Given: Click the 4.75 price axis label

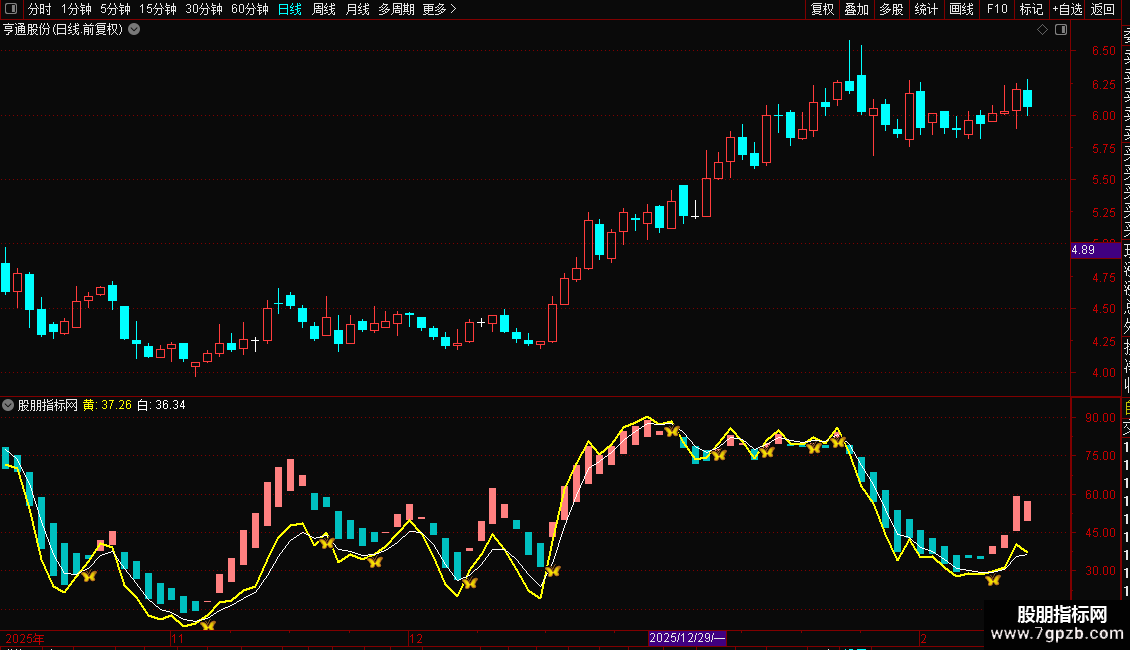Looking at the screenshot, I should (1103, 277).
